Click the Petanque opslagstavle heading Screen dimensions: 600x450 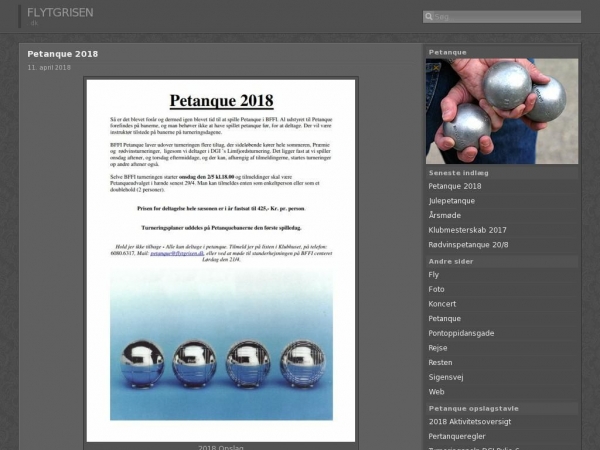(x=473, y=409)
